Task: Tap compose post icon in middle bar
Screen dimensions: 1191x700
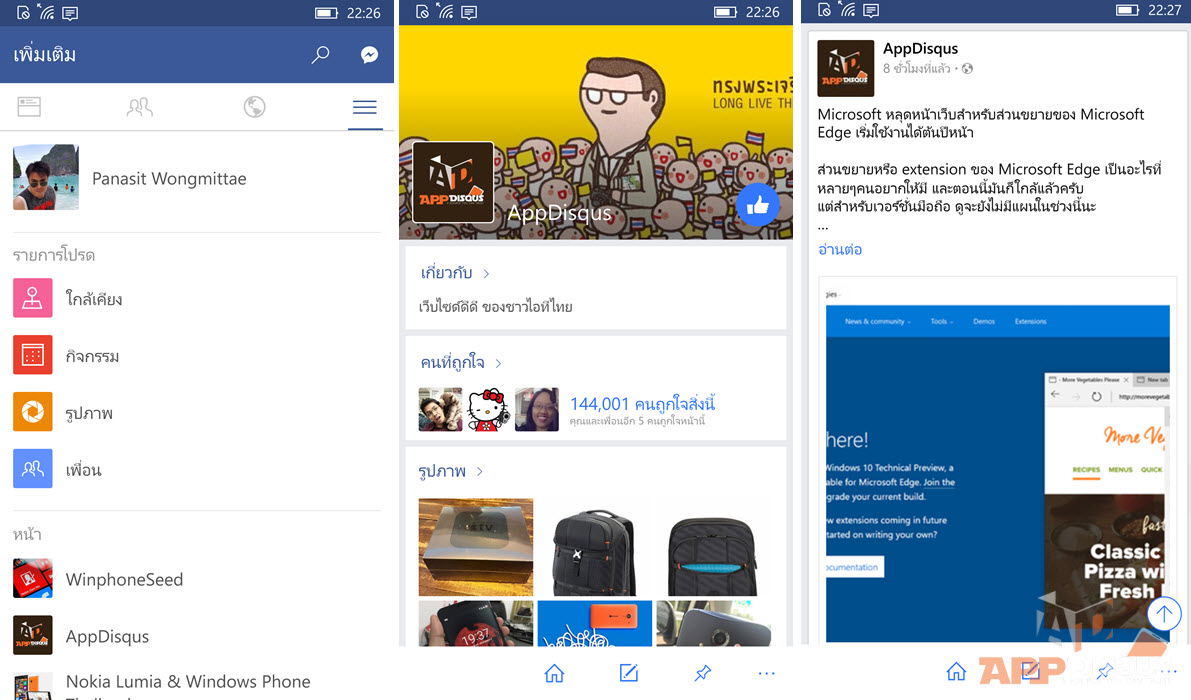Action: click(x=629, y=673)
